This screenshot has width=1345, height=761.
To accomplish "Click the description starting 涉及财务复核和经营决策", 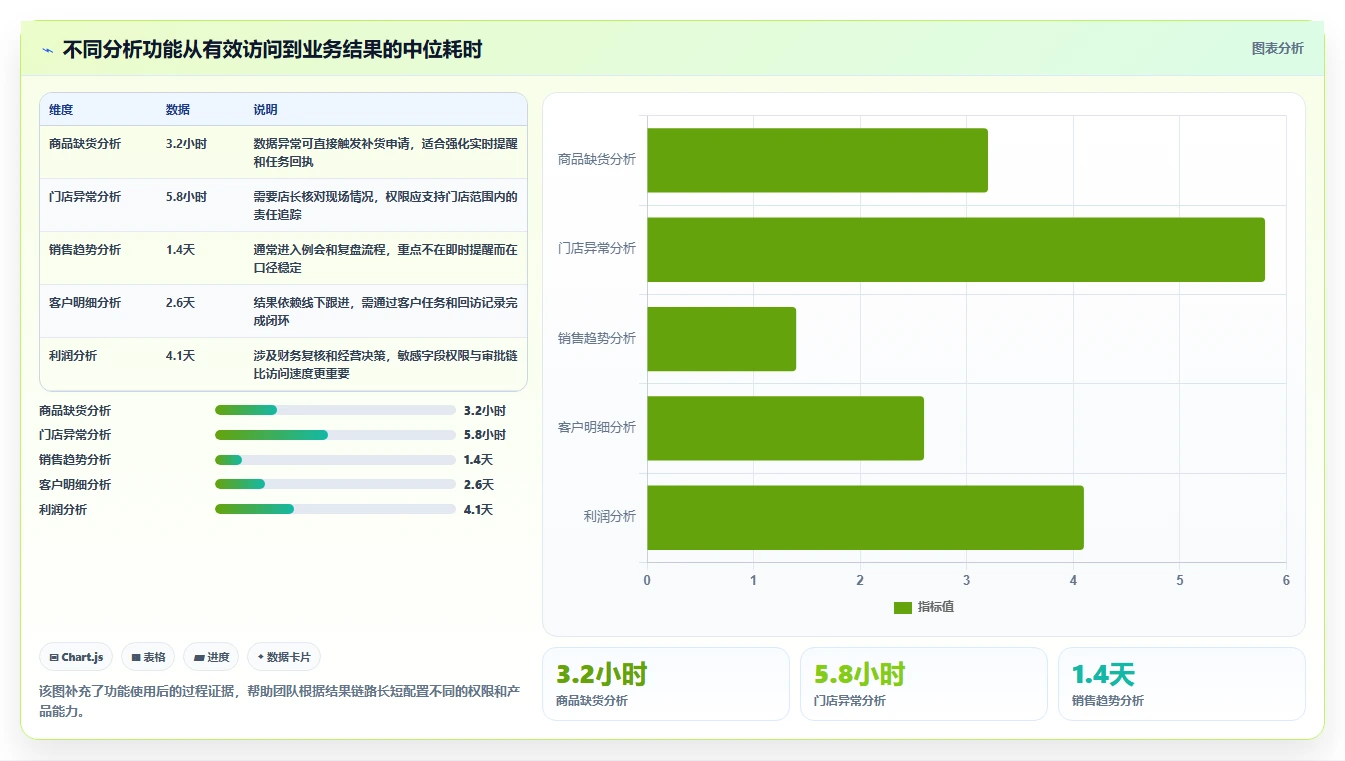I will (386, 365).
